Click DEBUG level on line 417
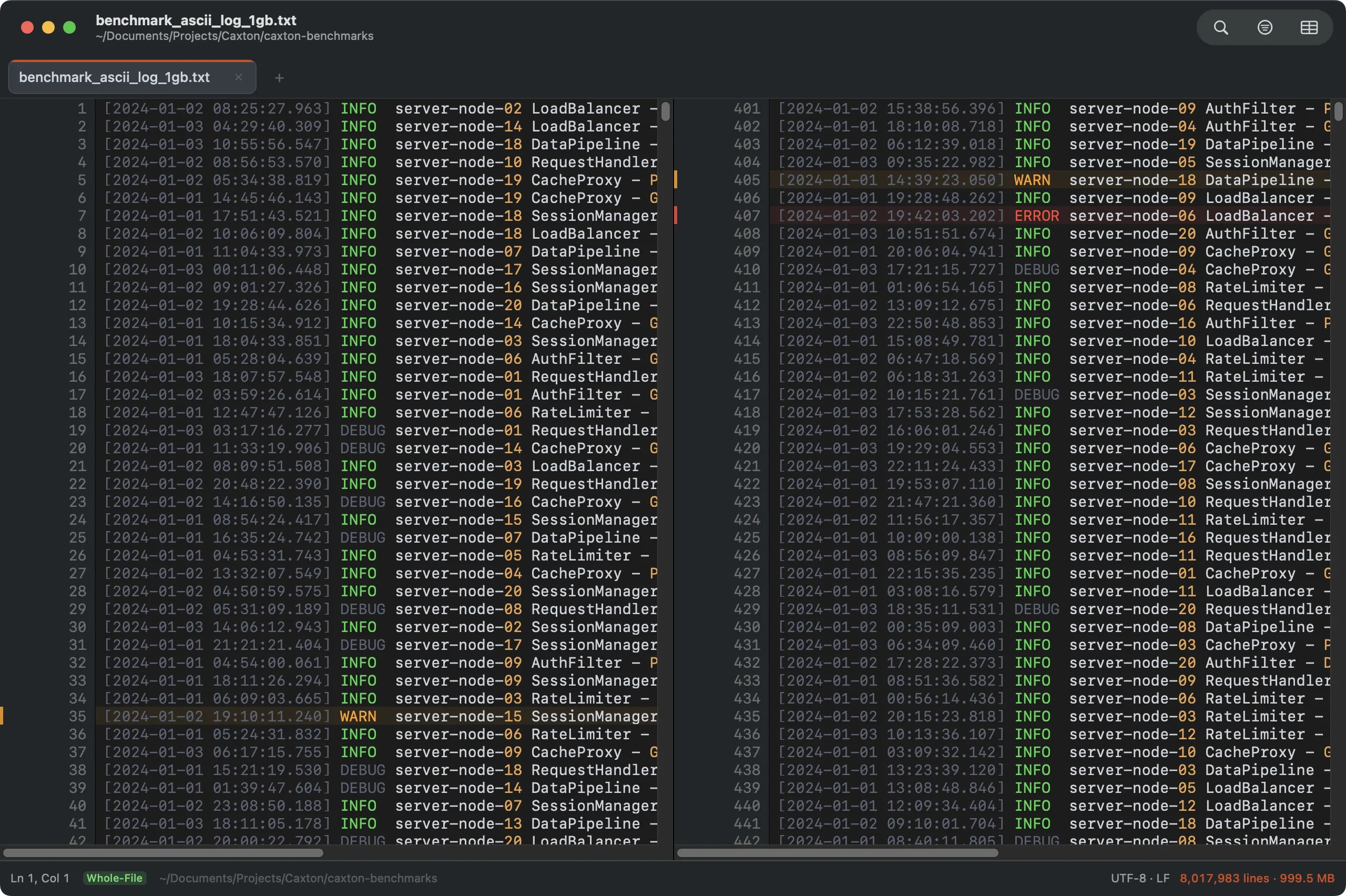The height and width of the screenshot is (896, 1346). point(1036,394)
